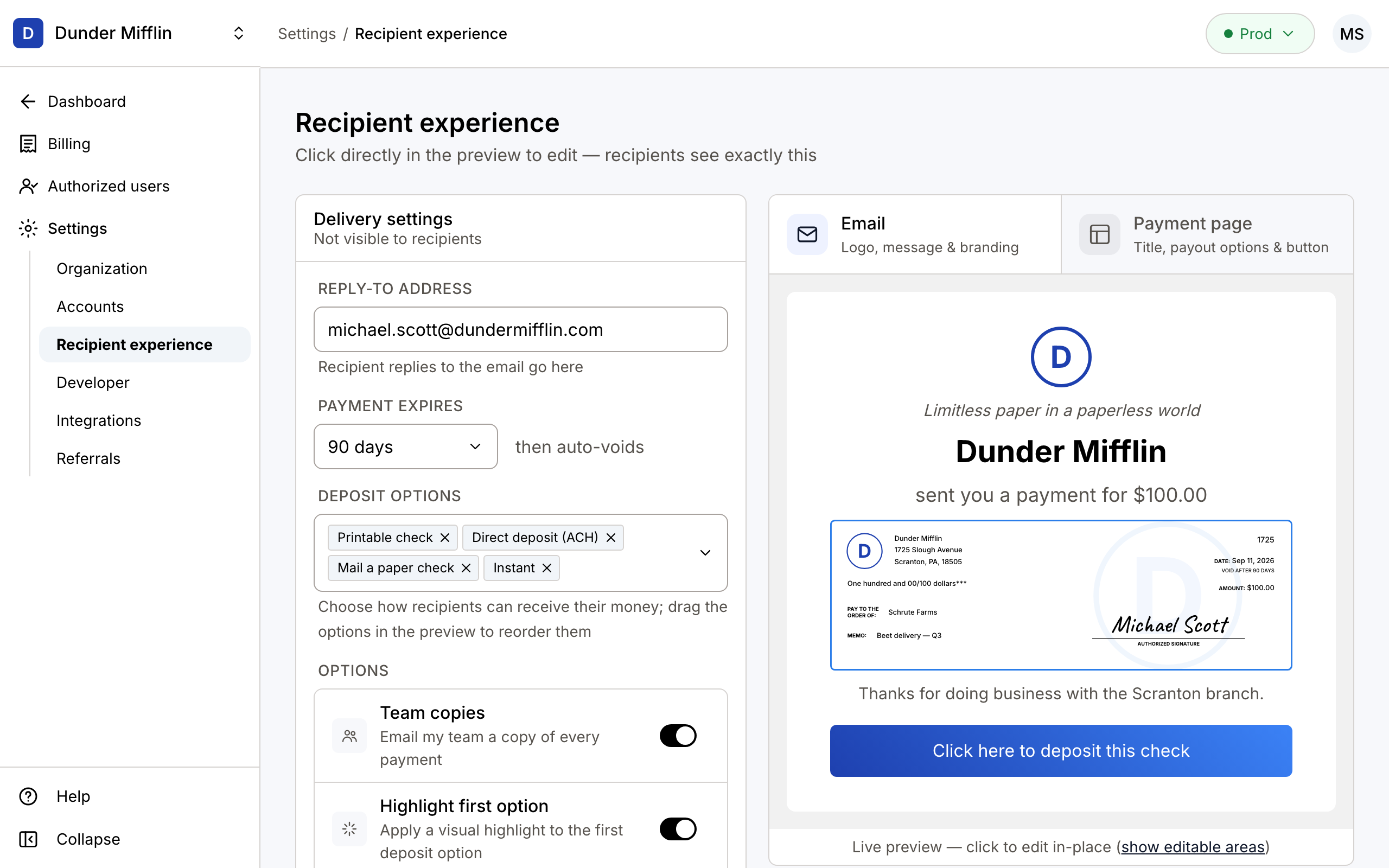Remove the Printable check deposit option
The width and height of the screenshot is (1389, 868).
point(445,537)
